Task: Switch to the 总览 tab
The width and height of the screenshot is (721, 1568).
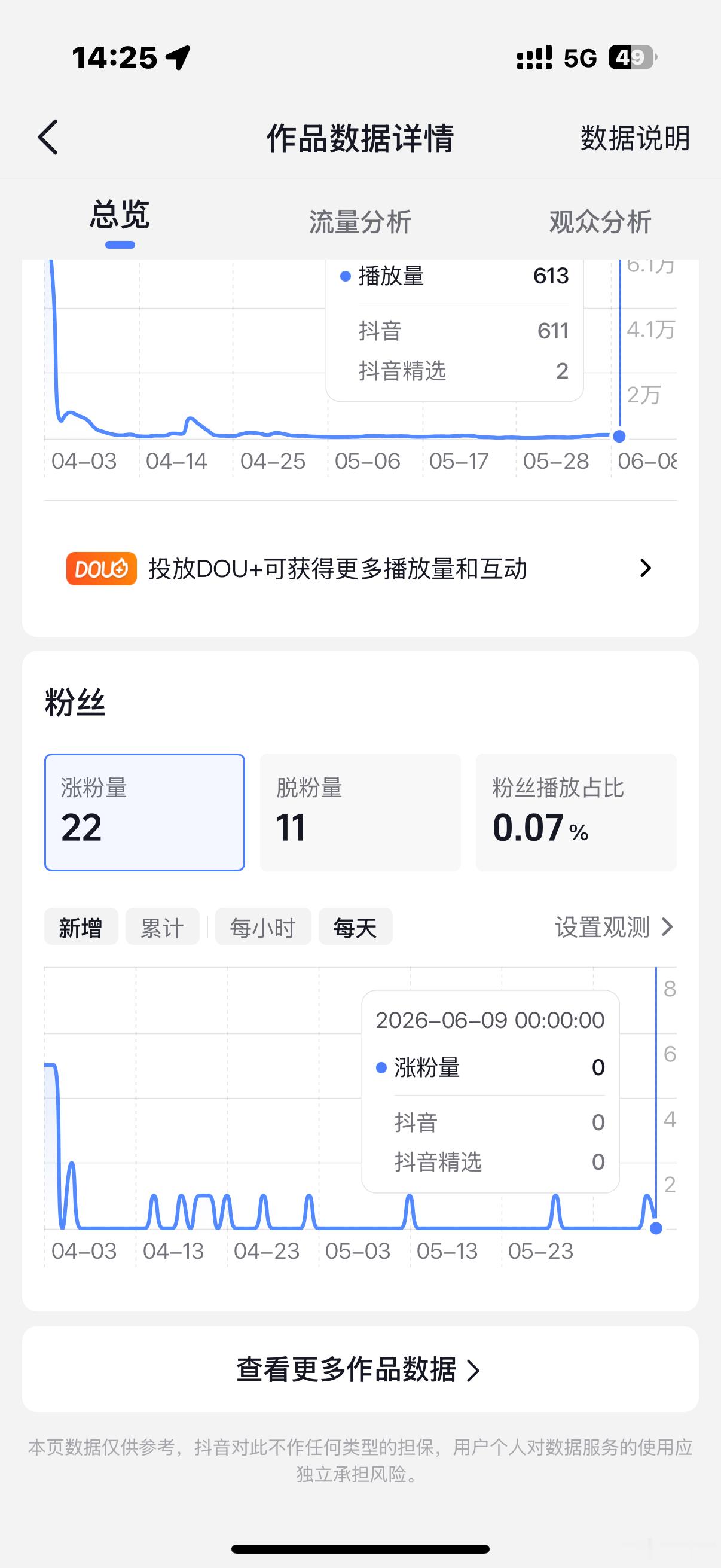Action: (120, 214)
